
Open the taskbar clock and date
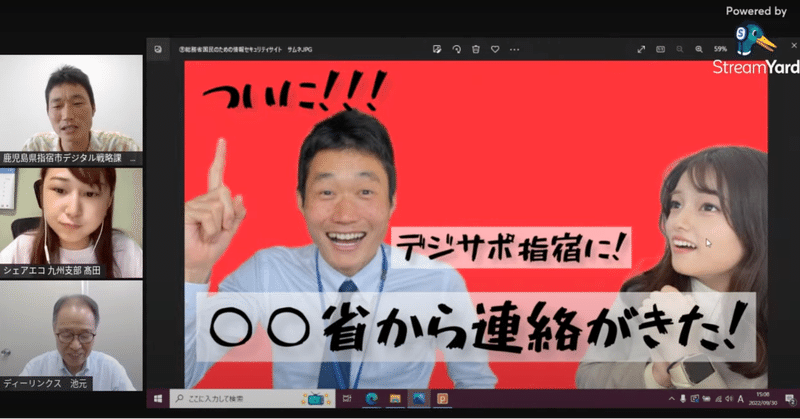click(763, 399)
